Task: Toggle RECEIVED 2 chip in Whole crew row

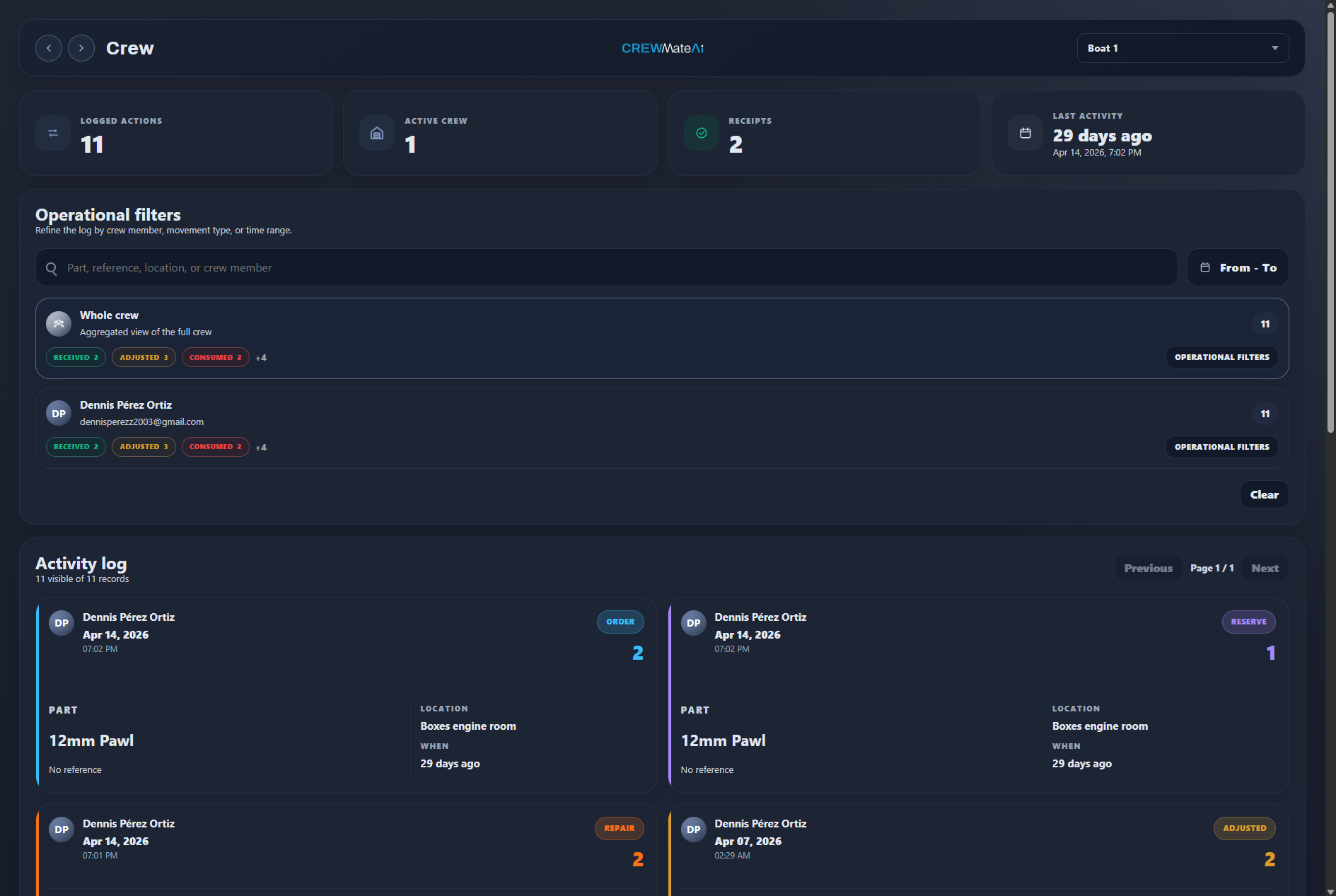Action: tap(76, 357)
